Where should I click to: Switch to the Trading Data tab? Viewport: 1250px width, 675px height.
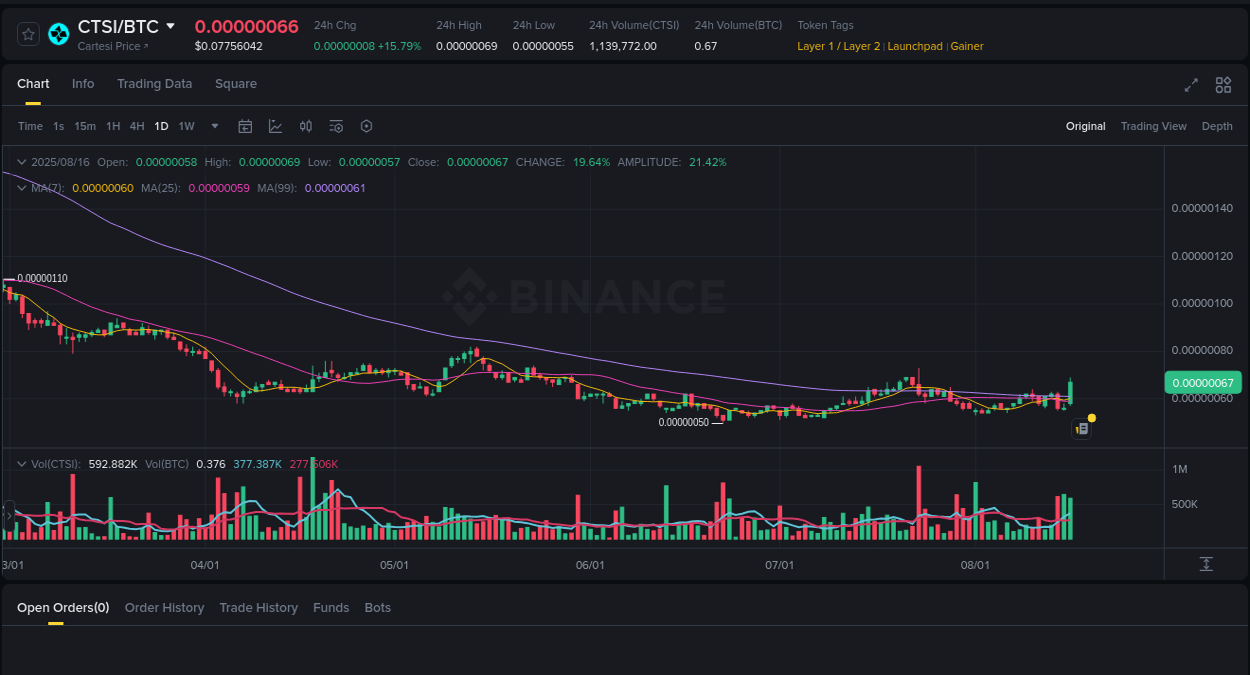[154, 84]
